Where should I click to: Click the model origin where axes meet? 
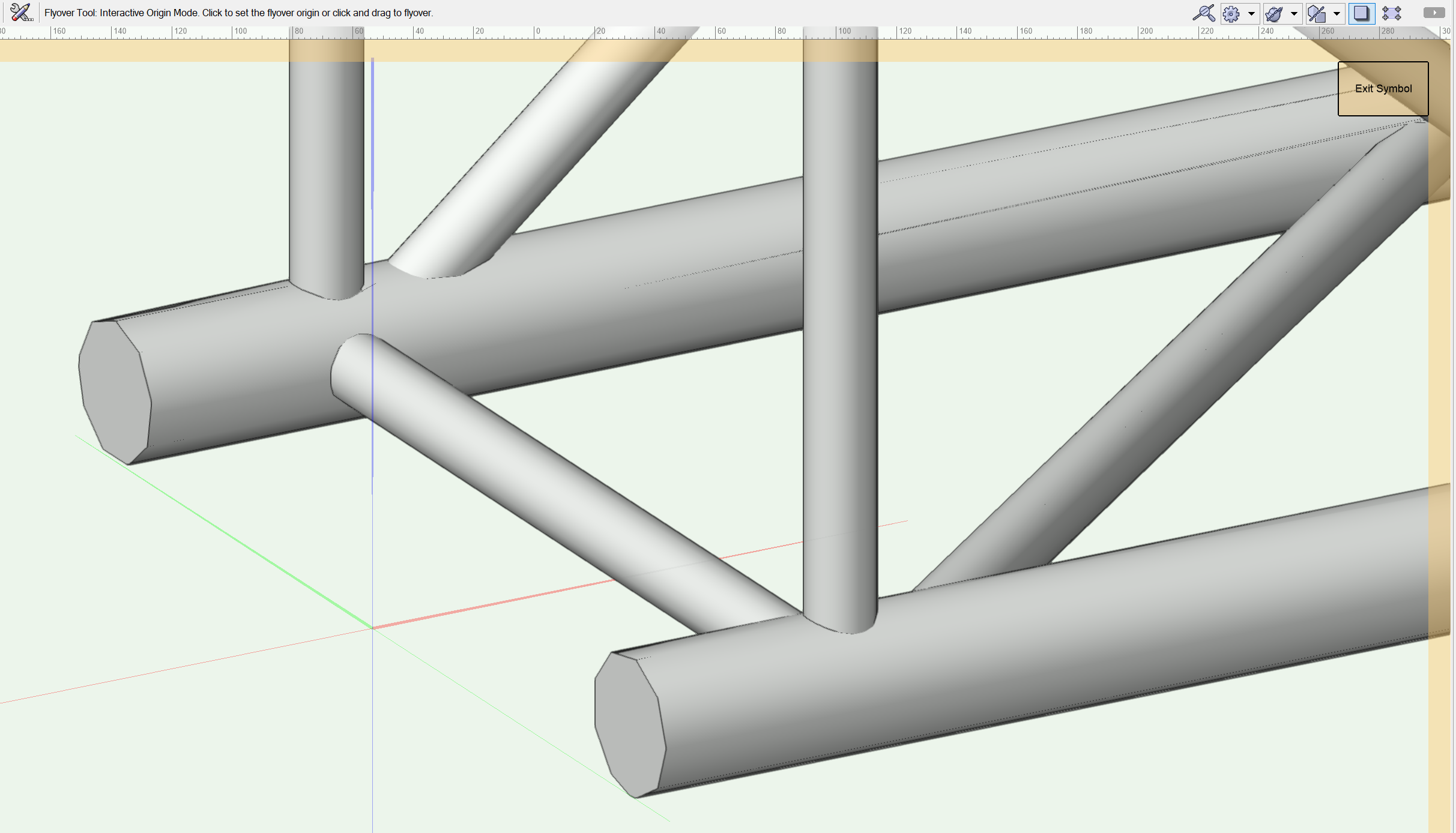[372, 628]
